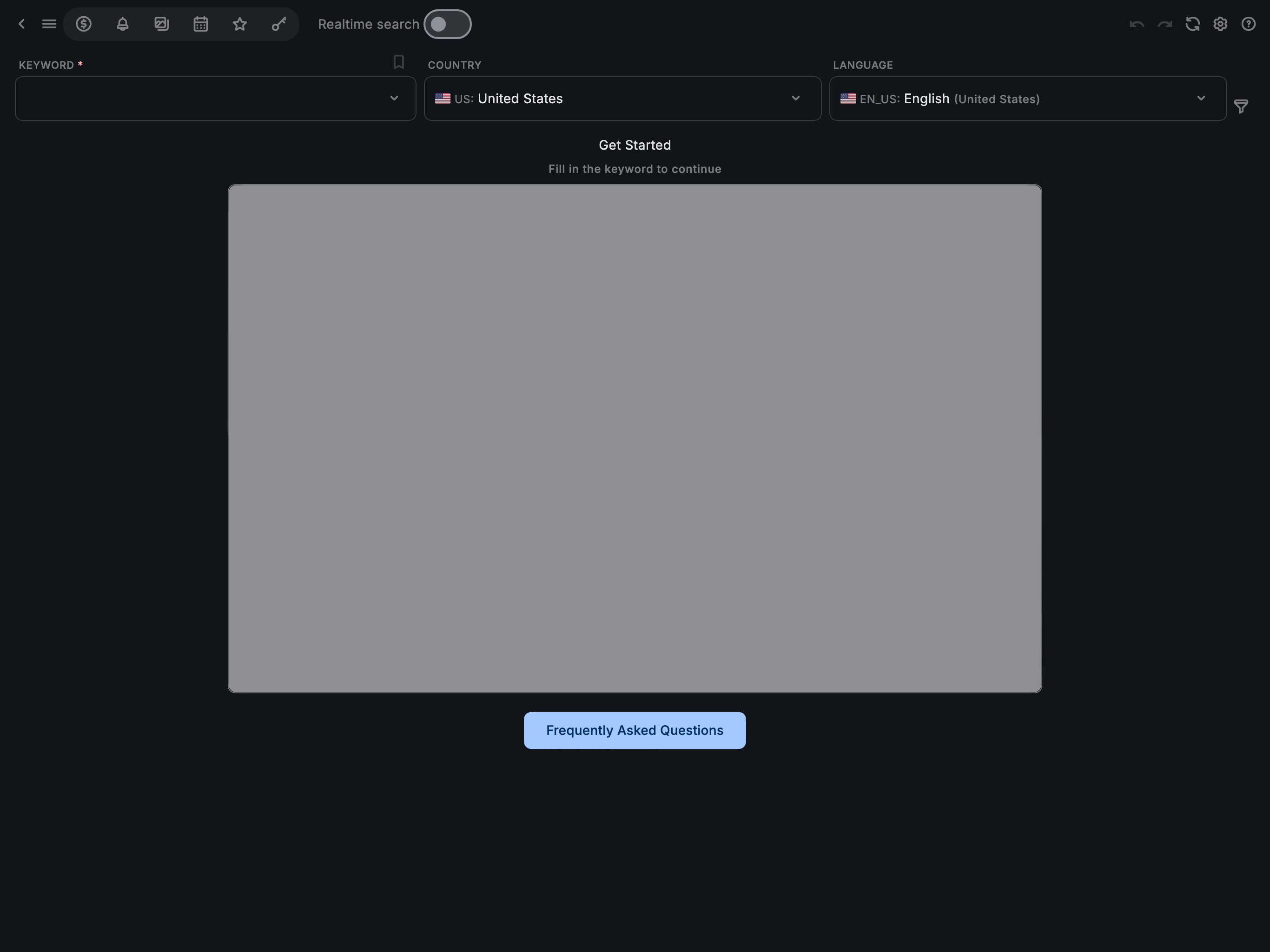The image size is (1270, 952).
Task: Open the hamburger menu
Action: click(49, 24)
